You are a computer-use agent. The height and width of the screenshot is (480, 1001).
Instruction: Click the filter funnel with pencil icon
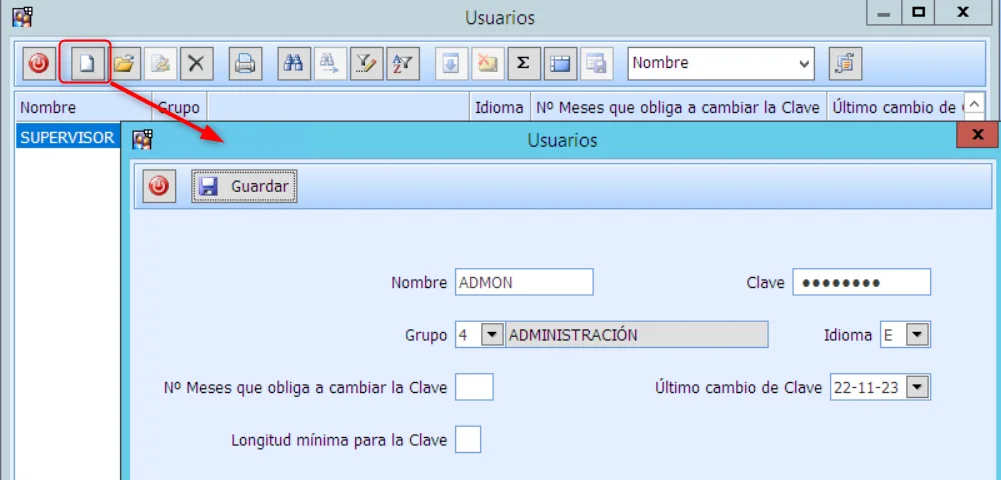point(366,63)
